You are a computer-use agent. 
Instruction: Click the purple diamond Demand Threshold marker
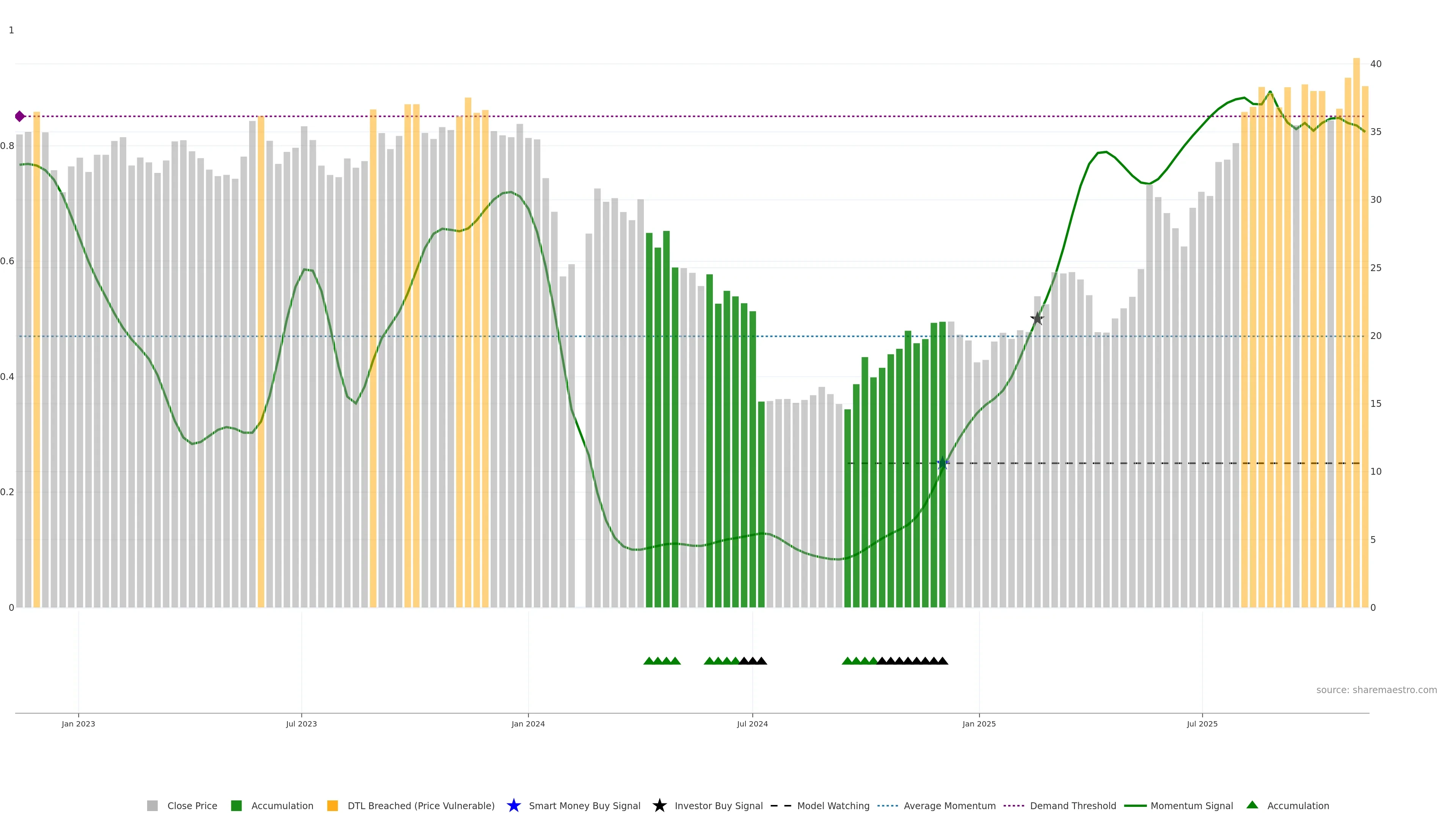point(20,116)
